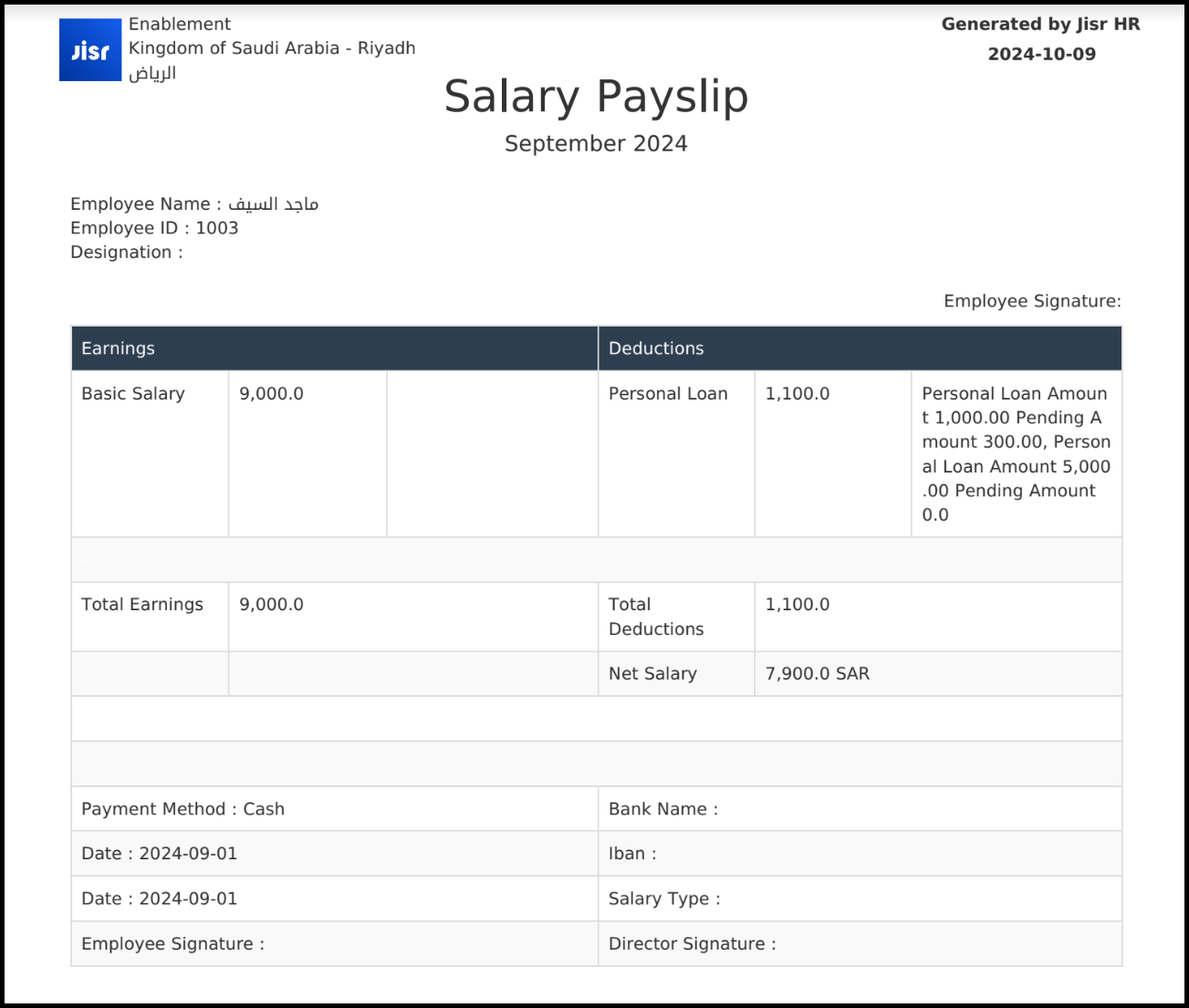Click the Bank Name field
Screen dimensions: 1189x1008
[x=663, y=809]
